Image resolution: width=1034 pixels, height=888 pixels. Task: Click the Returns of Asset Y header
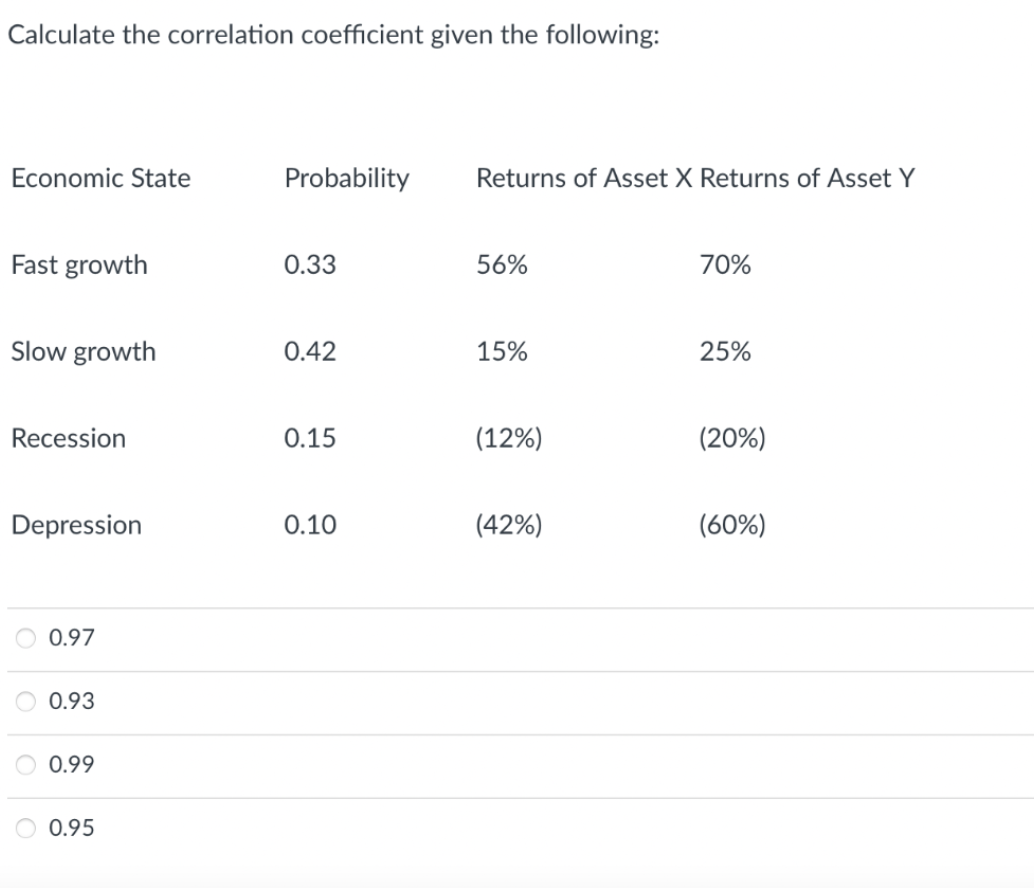pos(806,179)
